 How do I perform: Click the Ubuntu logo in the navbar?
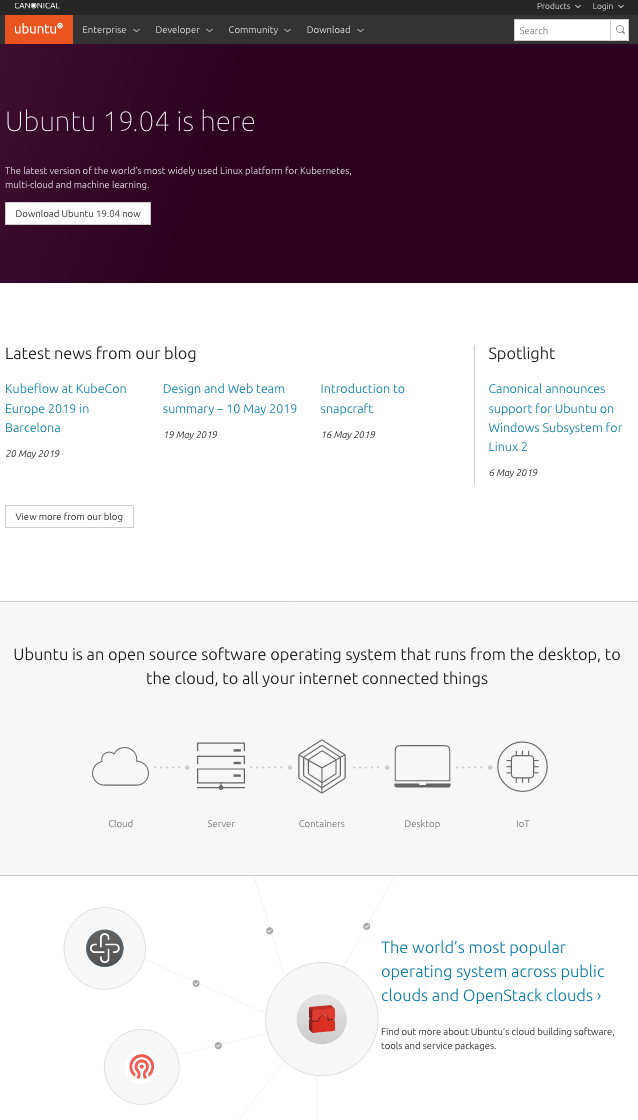[x=39, y=29]
